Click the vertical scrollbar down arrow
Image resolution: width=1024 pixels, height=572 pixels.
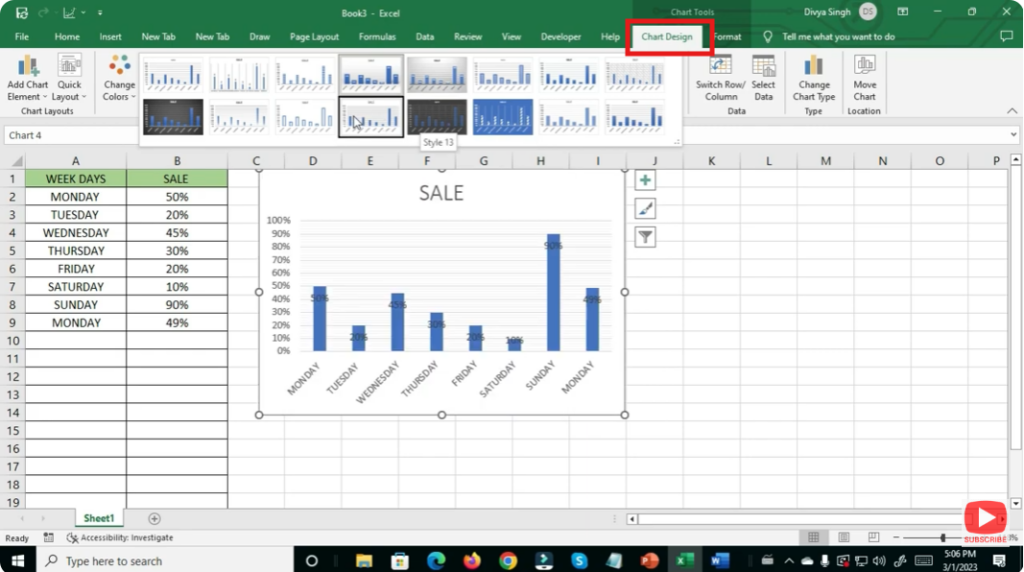click(x=1016, y=503)
